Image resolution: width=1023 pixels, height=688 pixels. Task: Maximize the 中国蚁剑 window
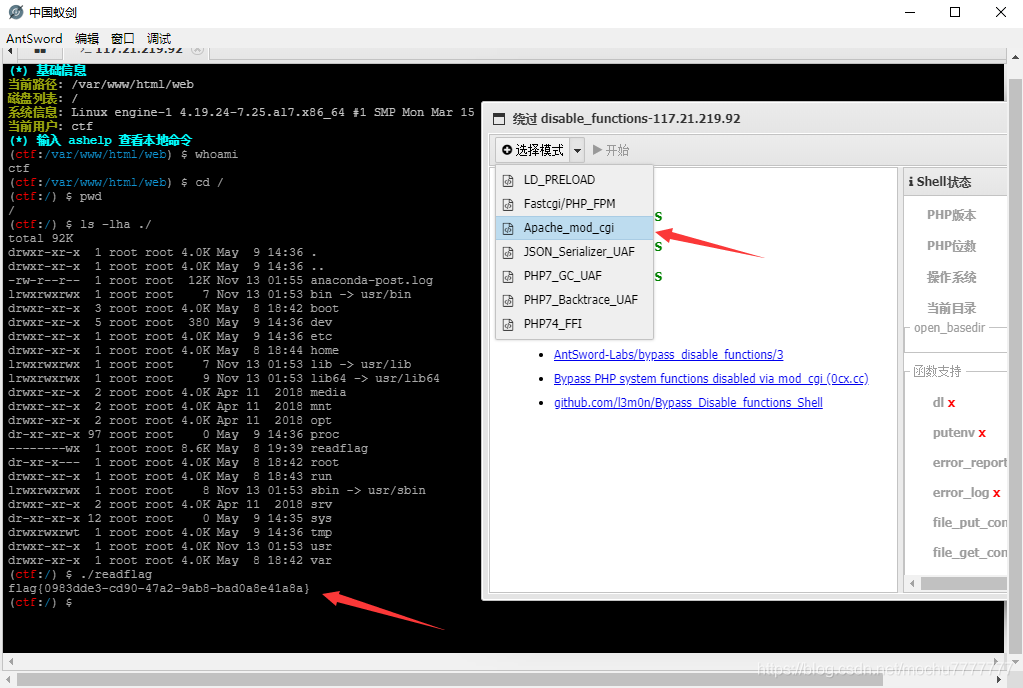coord(954,12)
